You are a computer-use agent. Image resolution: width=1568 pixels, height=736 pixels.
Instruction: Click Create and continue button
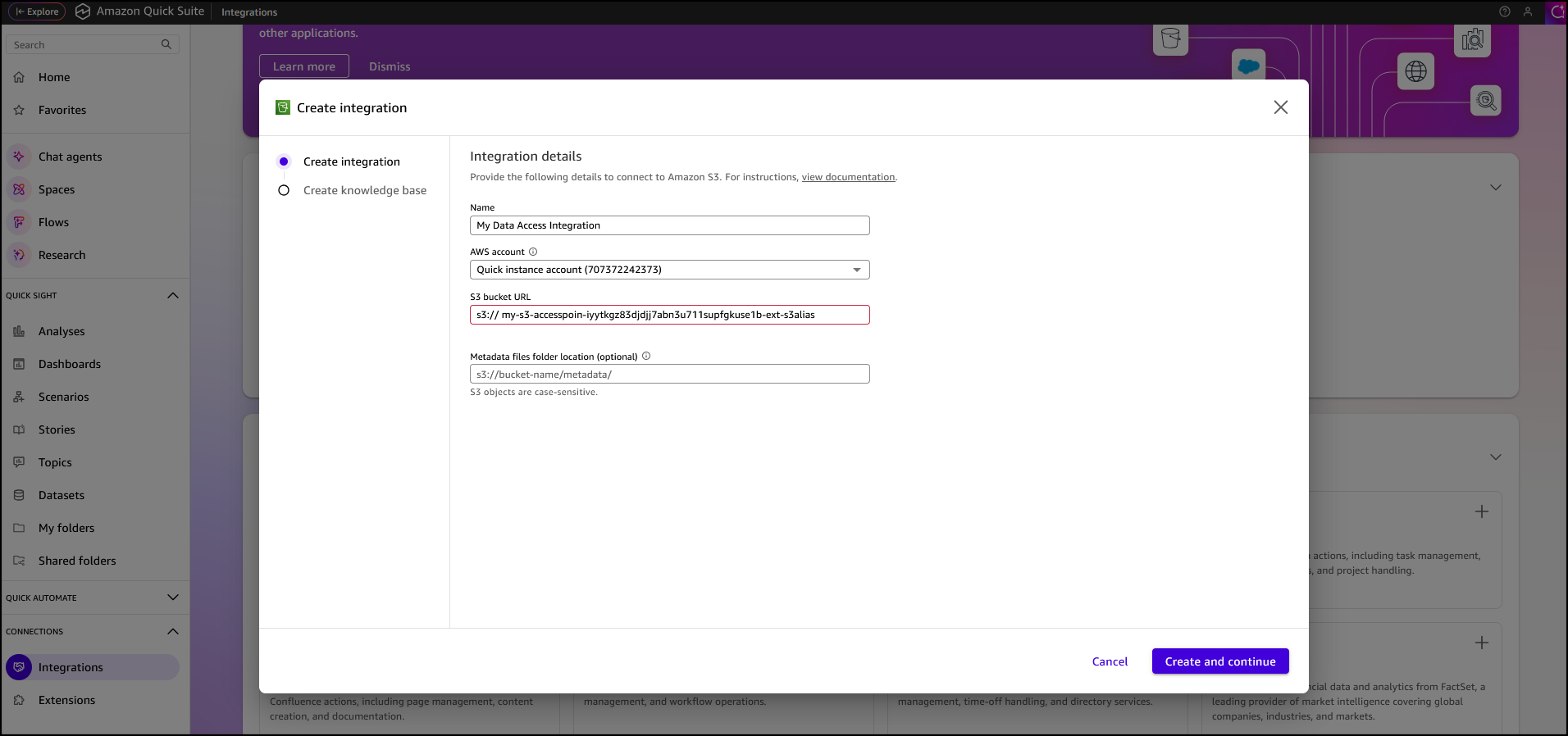click(x=1219, y=661)
